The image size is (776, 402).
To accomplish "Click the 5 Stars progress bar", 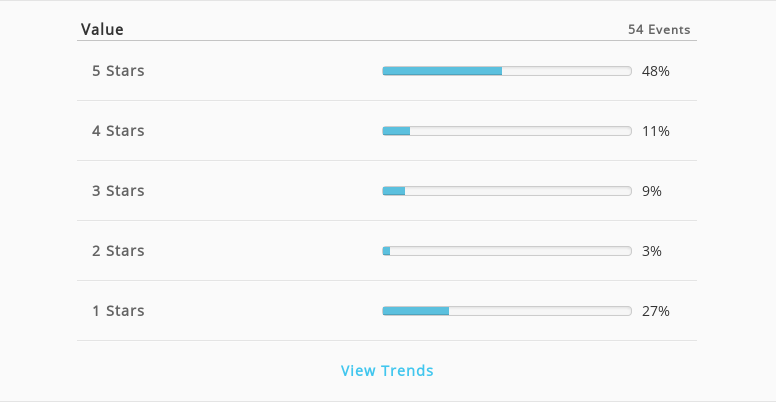I will coord(507,71).
